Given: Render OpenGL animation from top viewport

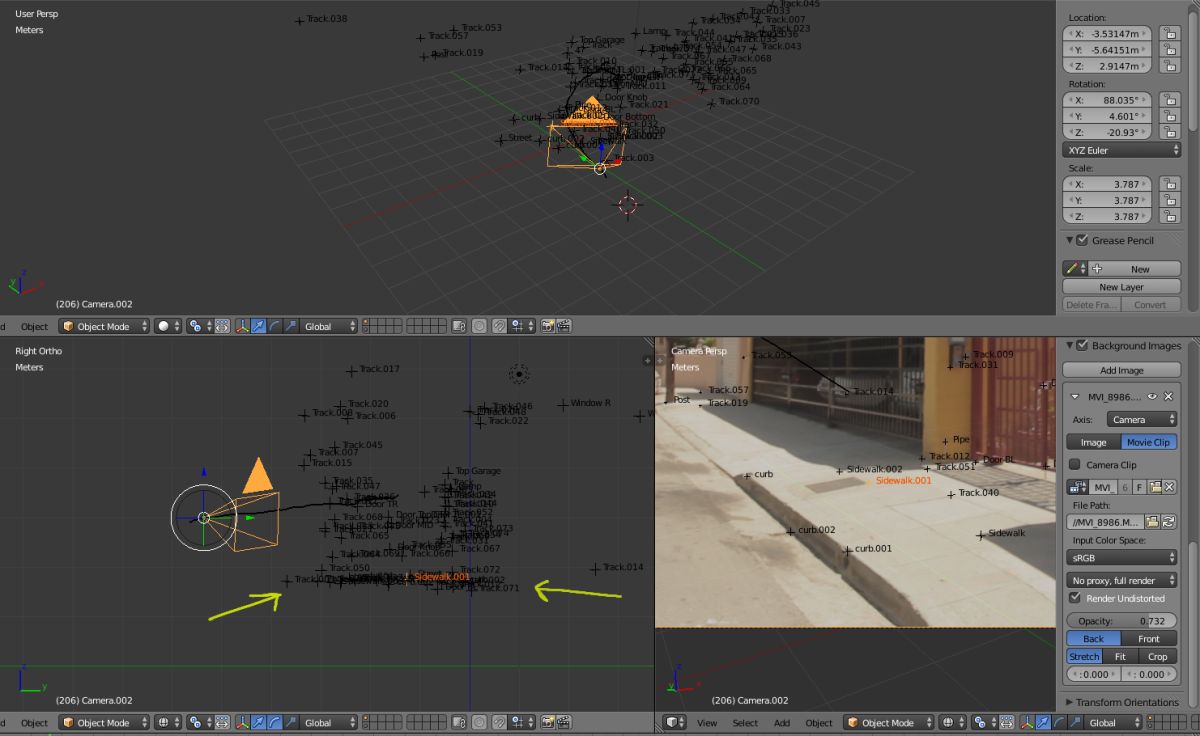Looking at the screenshot, I should coord(563,326).
